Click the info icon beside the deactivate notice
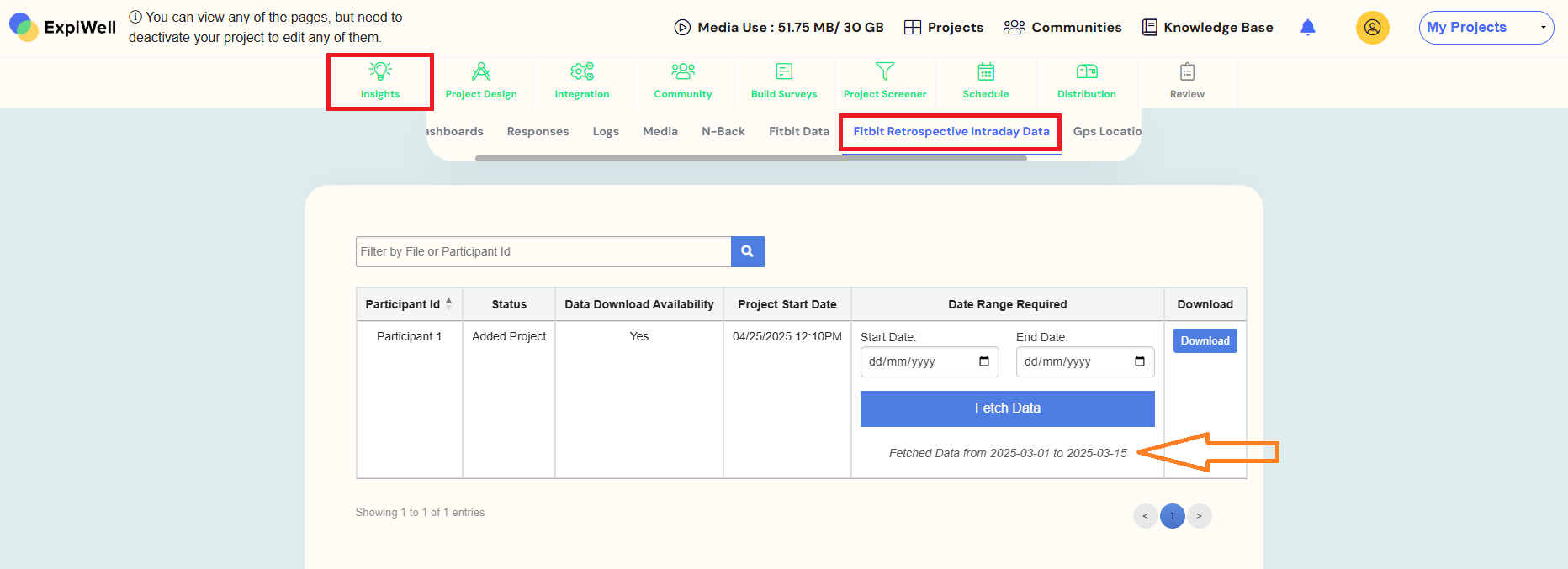This screenshot has width=1568, height=569. click(135, 17)
